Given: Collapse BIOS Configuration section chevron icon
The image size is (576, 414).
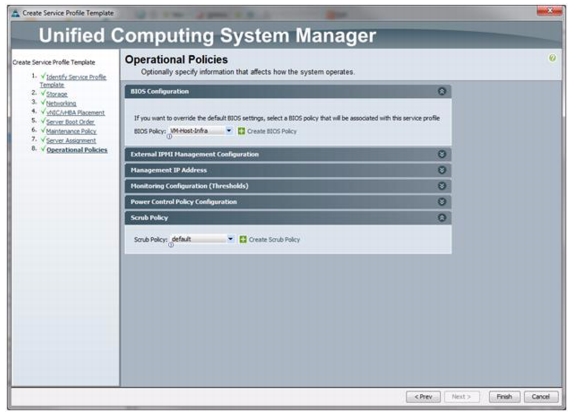Looking at the screenshot, I should pyautogui.click(x=442, y=91).
